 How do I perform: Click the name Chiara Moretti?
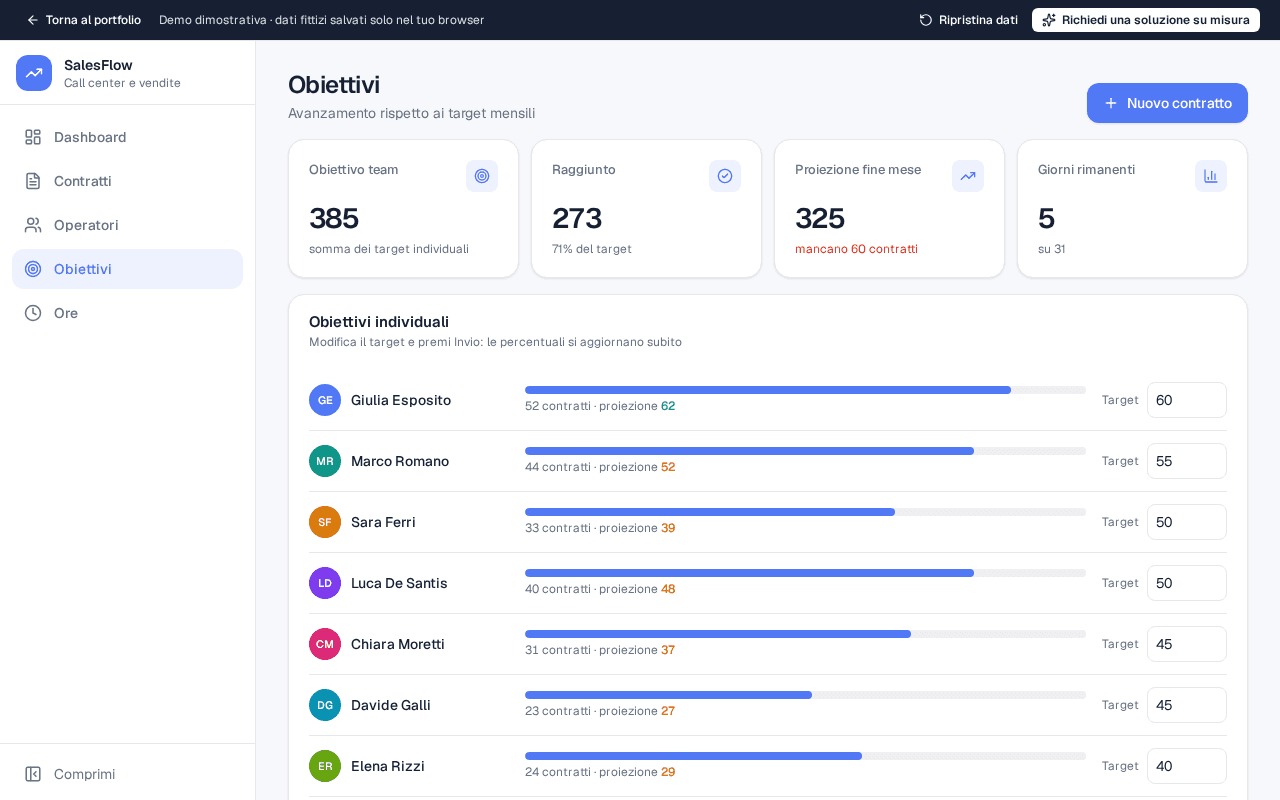pyautogui.click(x=398, y=644)
